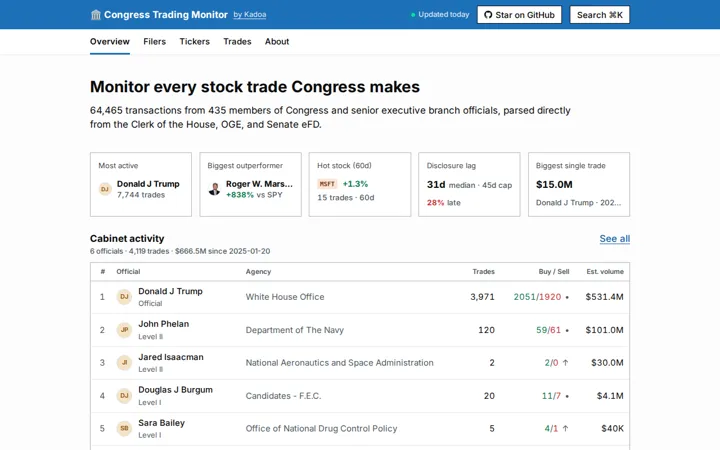The height and width of the screenshot is (450, 720).
Task: Click the DJ avatar in Donald J Trump row
Action: point(124,297)
